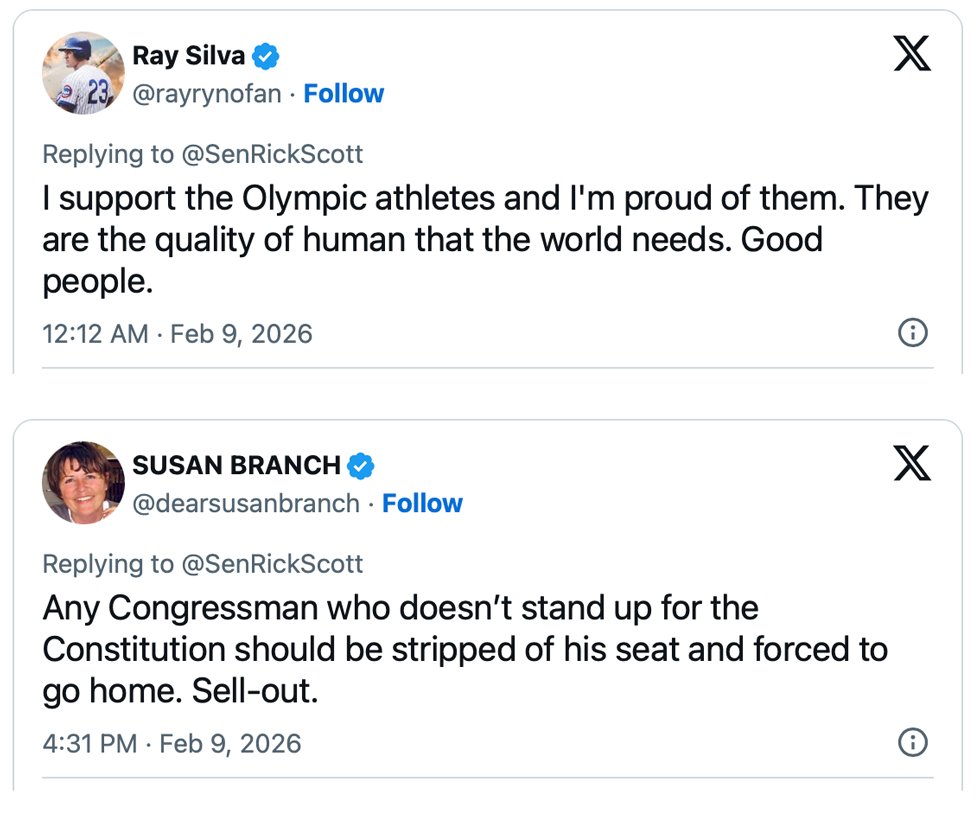Follow the @rayrynofan account

pos(343,94)
